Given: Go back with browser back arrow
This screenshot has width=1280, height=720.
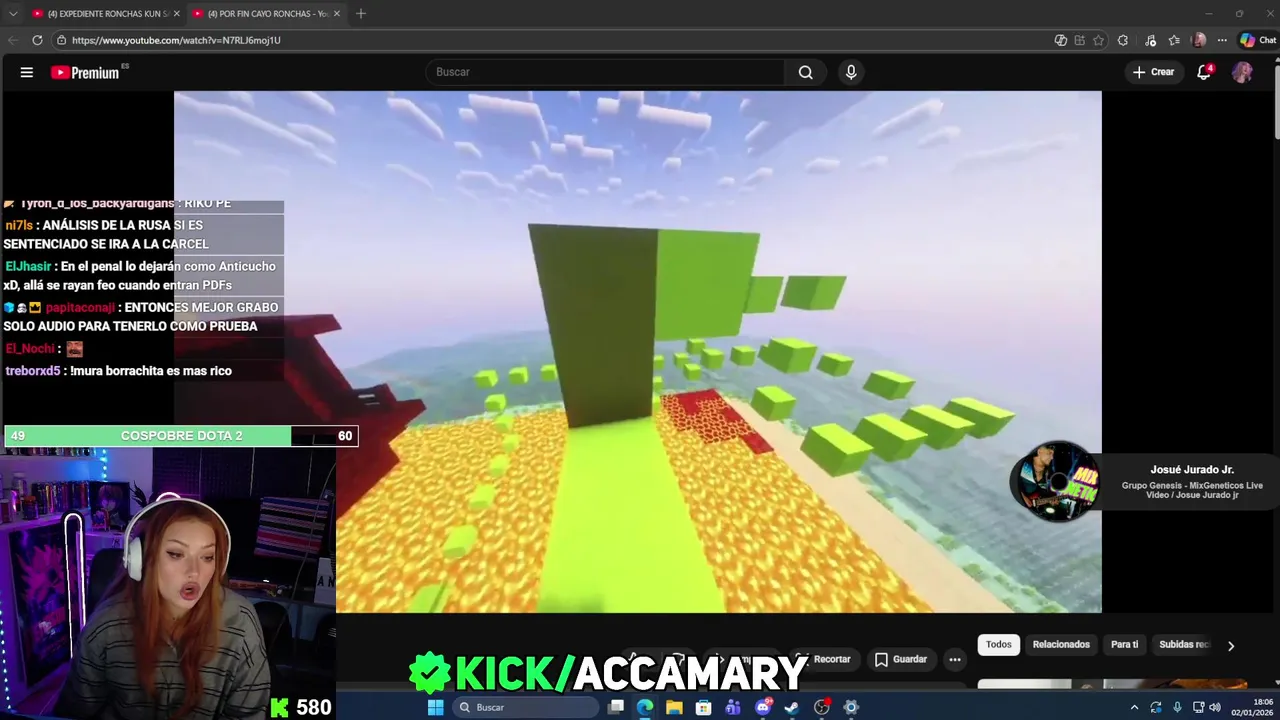Looking at the screenshot, I should point(13,40).
